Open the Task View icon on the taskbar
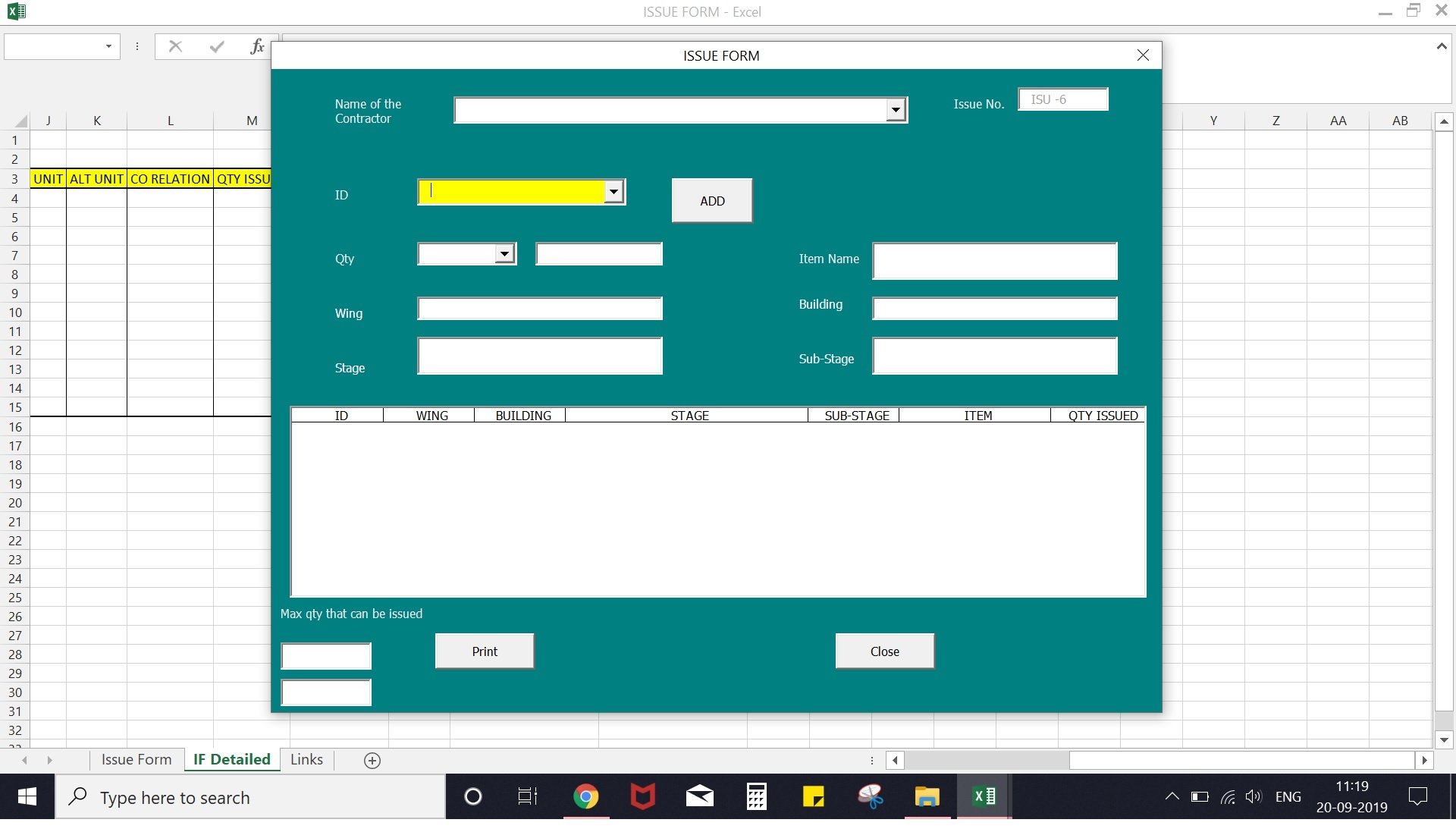The height and width of the screenshot is (832, 1456). [527, 796]
